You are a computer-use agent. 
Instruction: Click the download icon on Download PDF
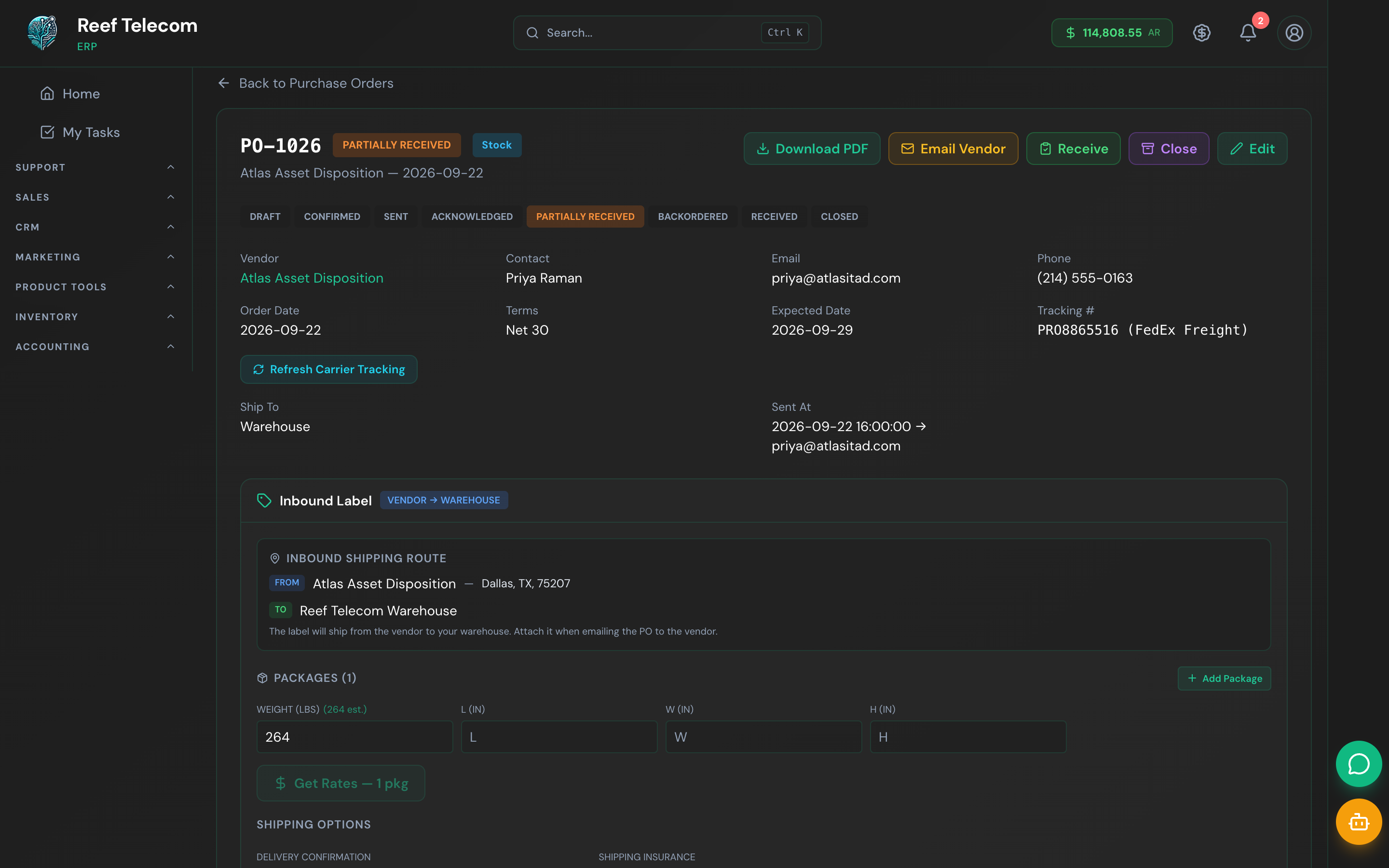point(763,149)
